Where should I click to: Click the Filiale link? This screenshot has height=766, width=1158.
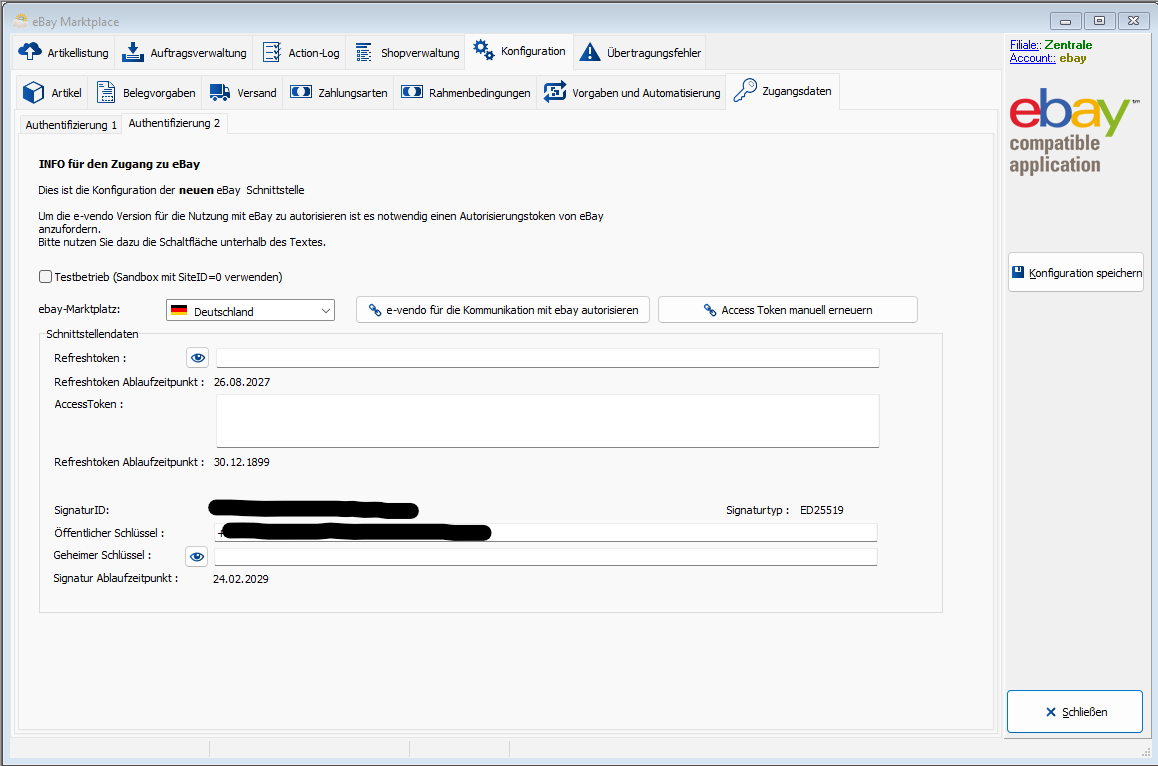tap(1025, 45)
